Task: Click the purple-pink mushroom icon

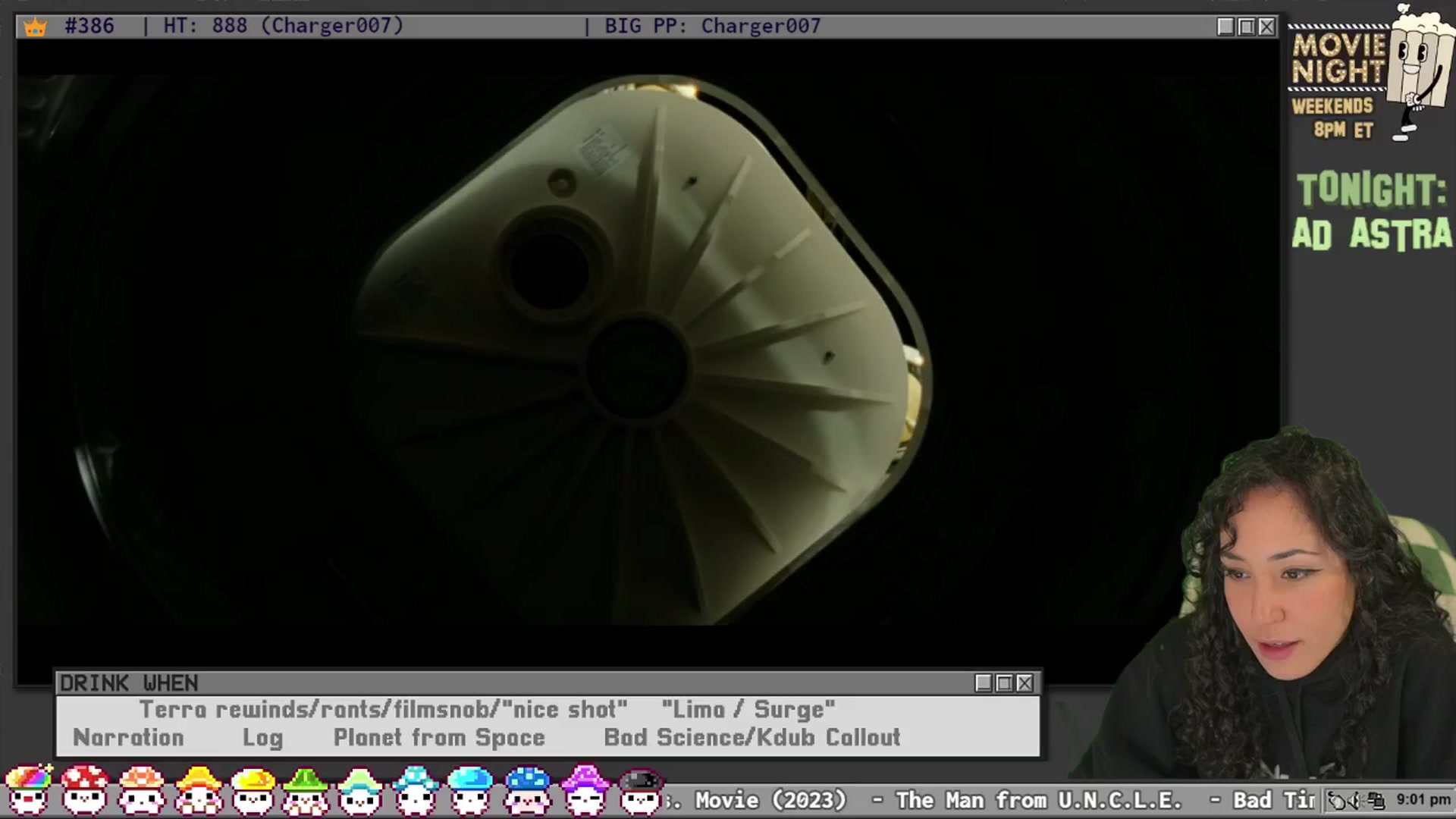Action: click(585, 790)
